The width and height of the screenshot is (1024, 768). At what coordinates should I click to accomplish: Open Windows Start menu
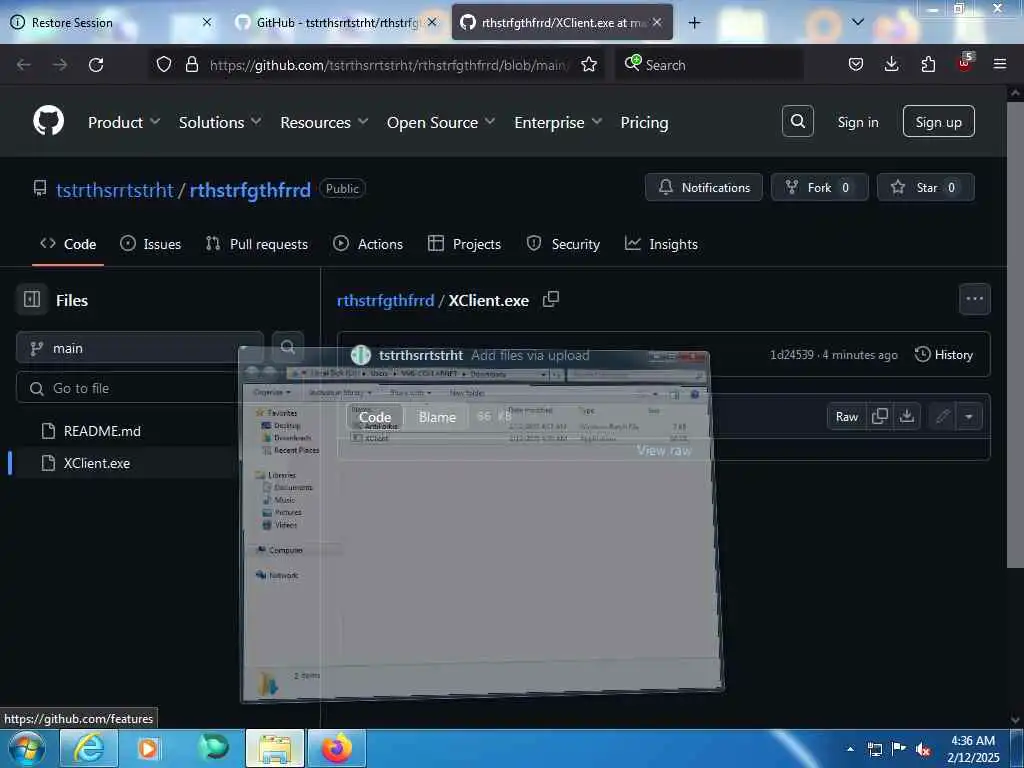(x=26, y=749)
